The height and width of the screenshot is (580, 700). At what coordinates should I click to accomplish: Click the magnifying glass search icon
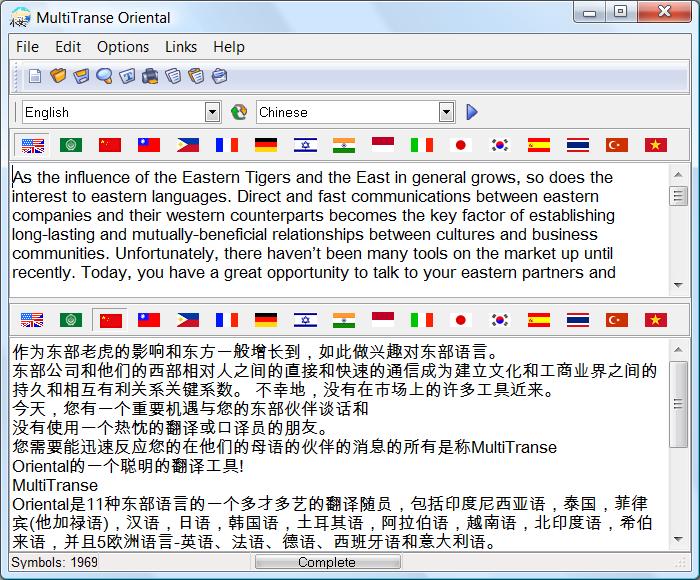104,76
